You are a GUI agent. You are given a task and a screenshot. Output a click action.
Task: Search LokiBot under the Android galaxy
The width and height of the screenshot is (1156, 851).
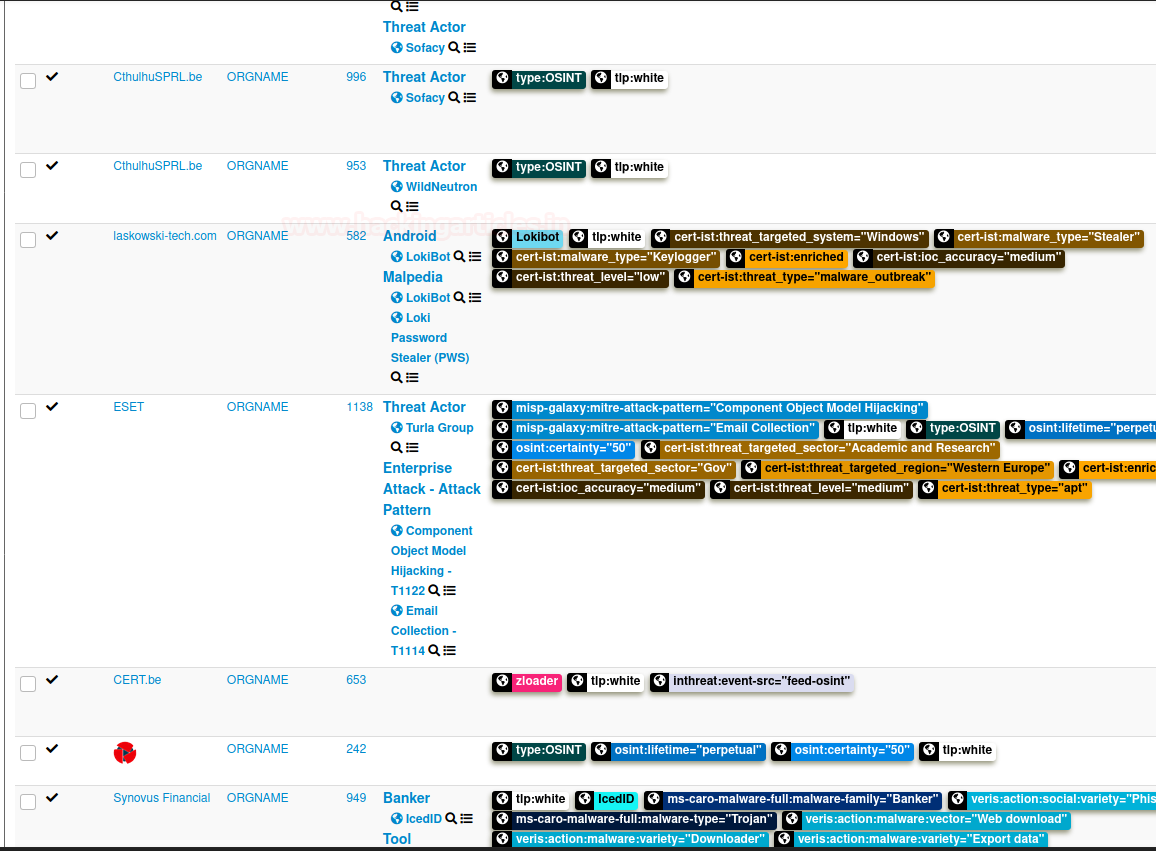(459, 257)
